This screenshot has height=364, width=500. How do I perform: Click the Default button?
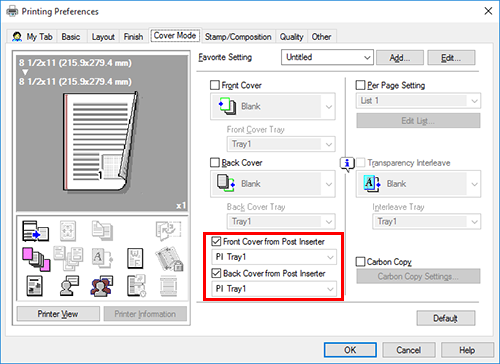(446, 318)
